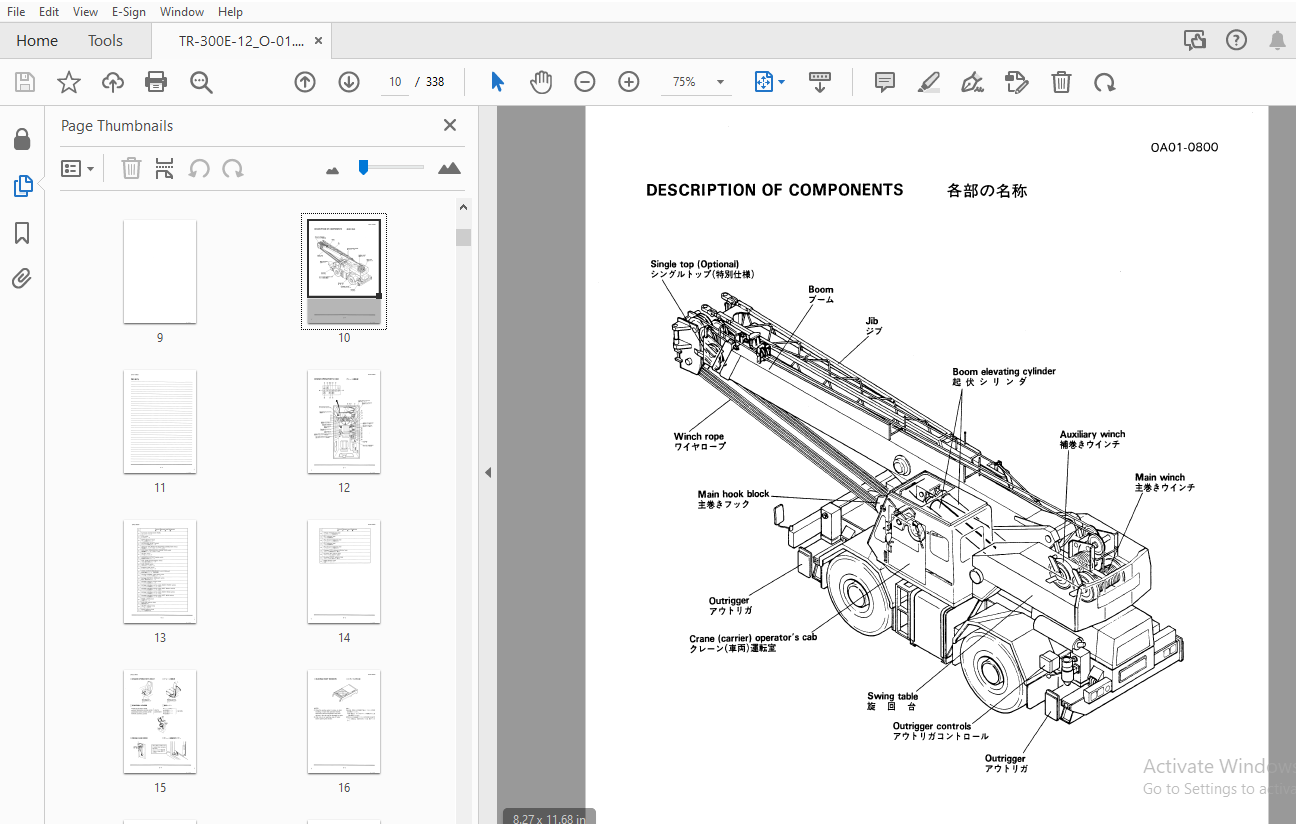This screenshot has width=1296, height=824.
Task: Select page 11 thumbnail
Action: 160,422
